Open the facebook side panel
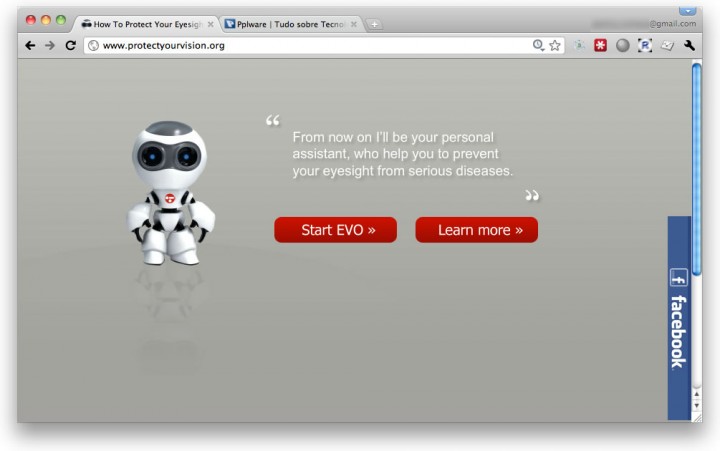This screenshot has width=720, height=451. click(x=679, y=318)
